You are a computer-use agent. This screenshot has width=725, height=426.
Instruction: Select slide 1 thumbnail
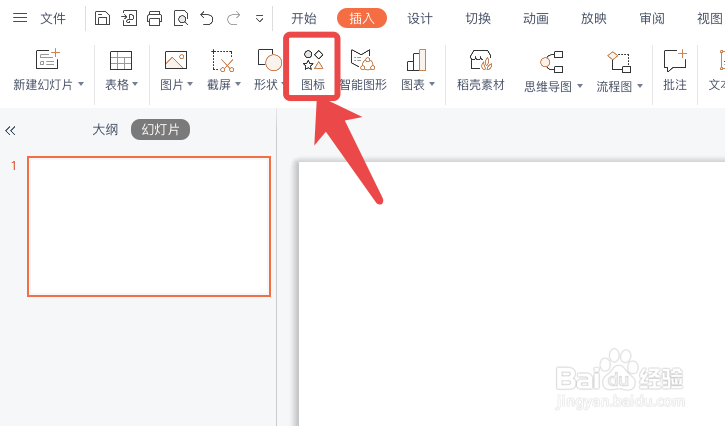(149, 226)
